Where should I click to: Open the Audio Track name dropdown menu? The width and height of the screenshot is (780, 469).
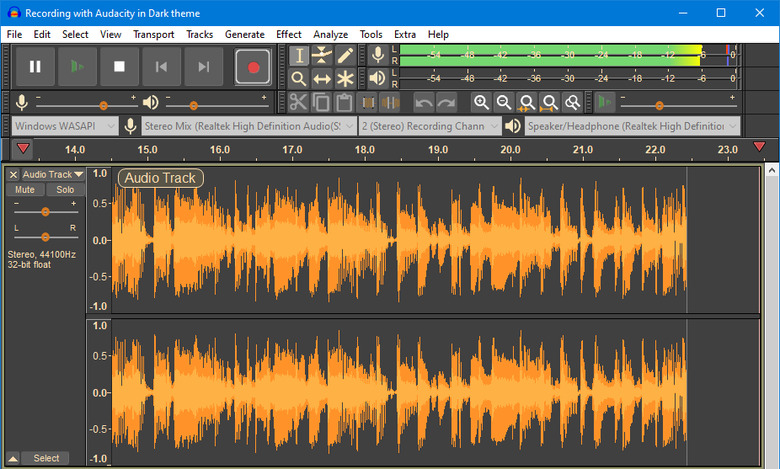pos(53,175)
